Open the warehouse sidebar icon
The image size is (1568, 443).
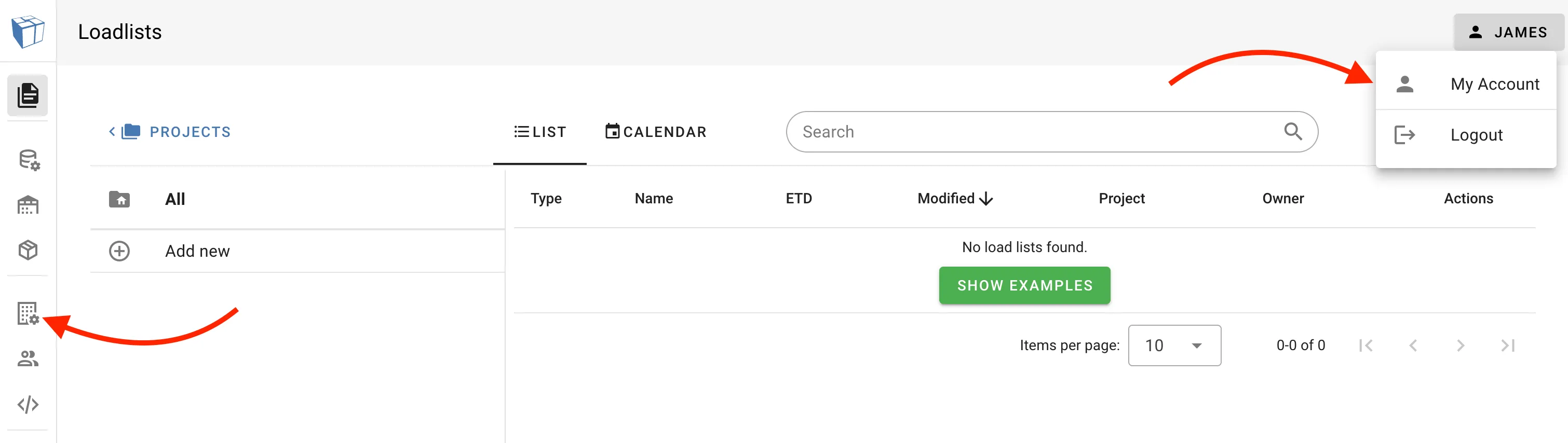(28, 205)
